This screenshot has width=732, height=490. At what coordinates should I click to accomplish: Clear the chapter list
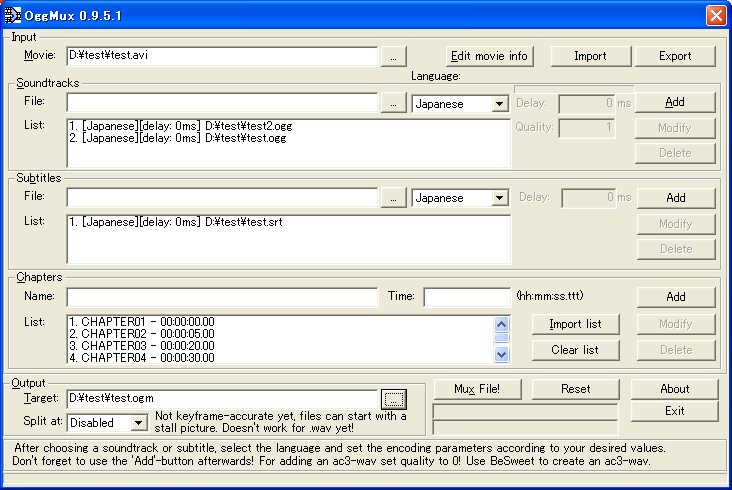(x=575, y=350)
